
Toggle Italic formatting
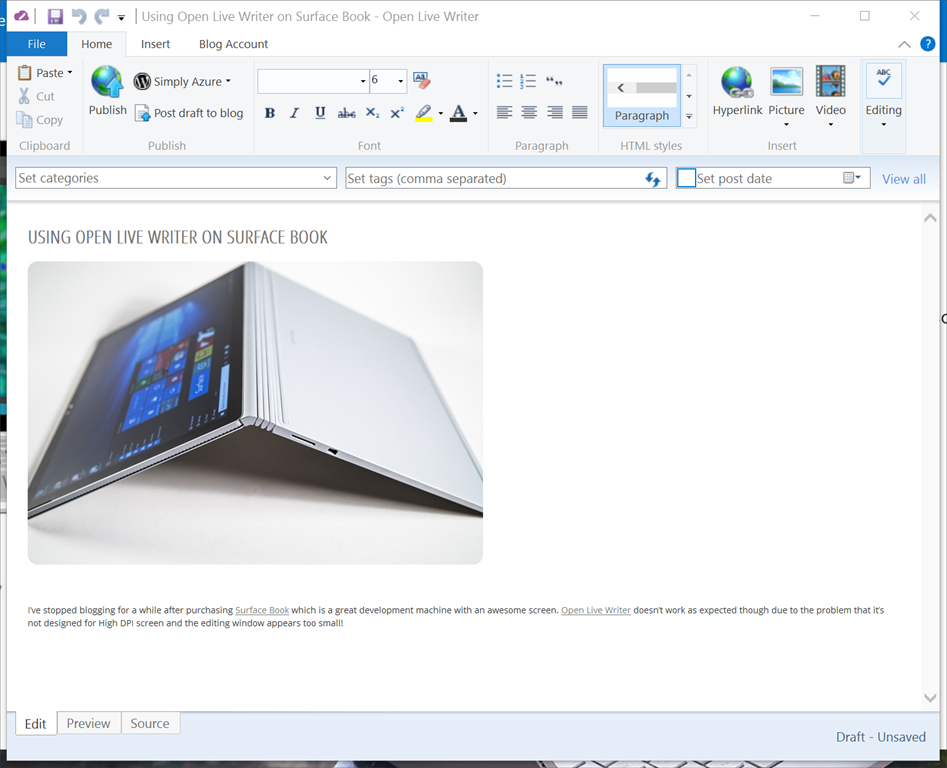pyautogui.click(x=295, y=113)
